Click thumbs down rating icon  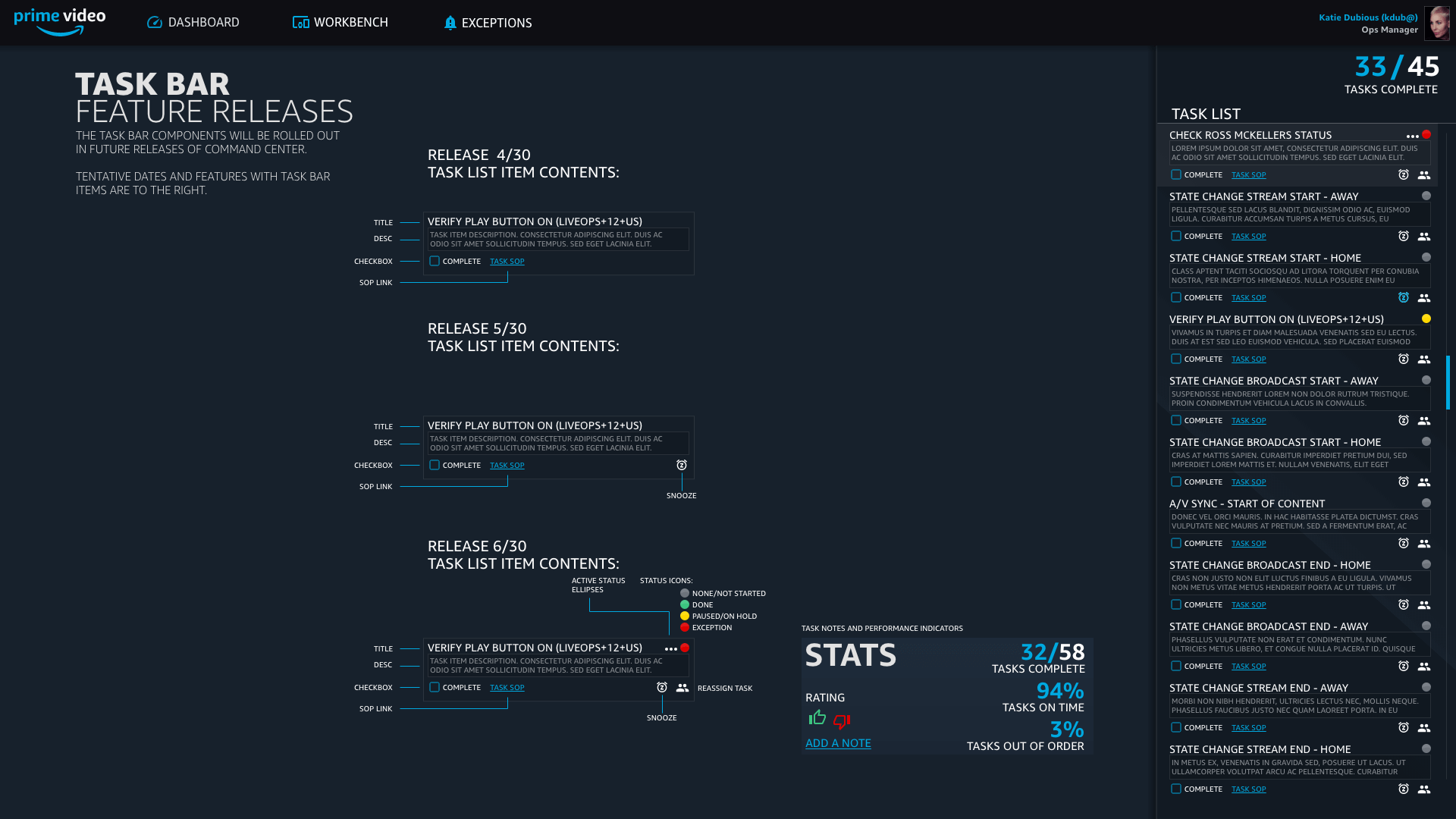pos(842,720)
